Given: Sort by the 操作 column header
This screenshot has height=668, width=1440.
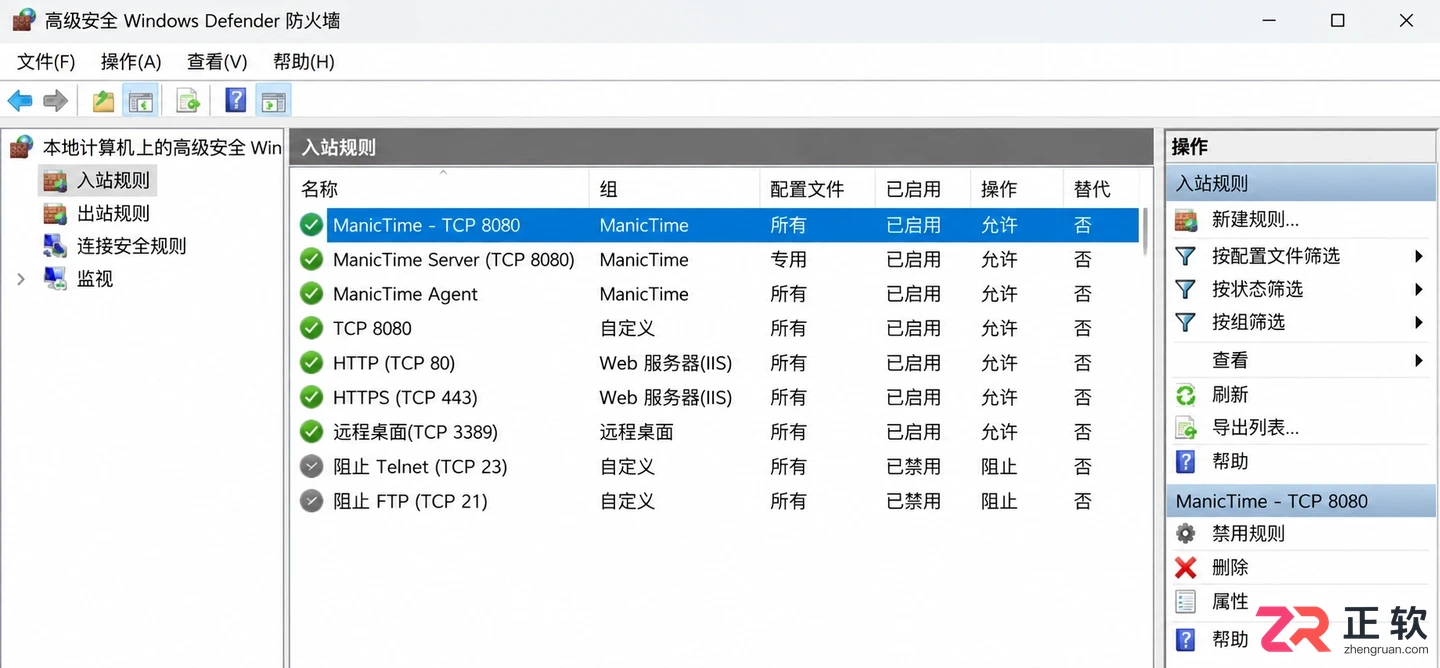Looking at the screenshot, I should [x=1016, y=189].
